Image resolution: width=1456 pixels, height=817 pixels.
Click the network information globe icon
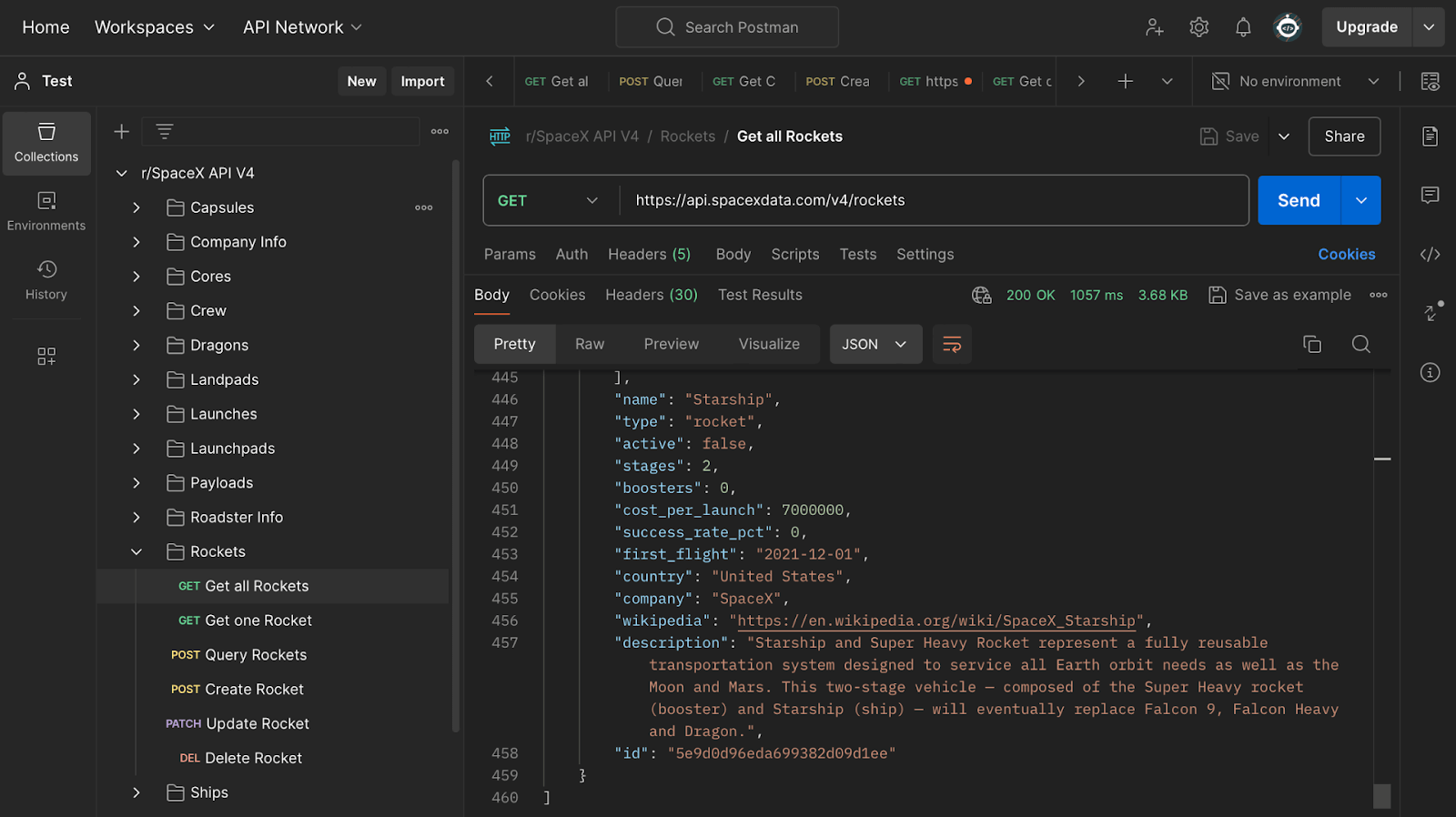point(981,295)
